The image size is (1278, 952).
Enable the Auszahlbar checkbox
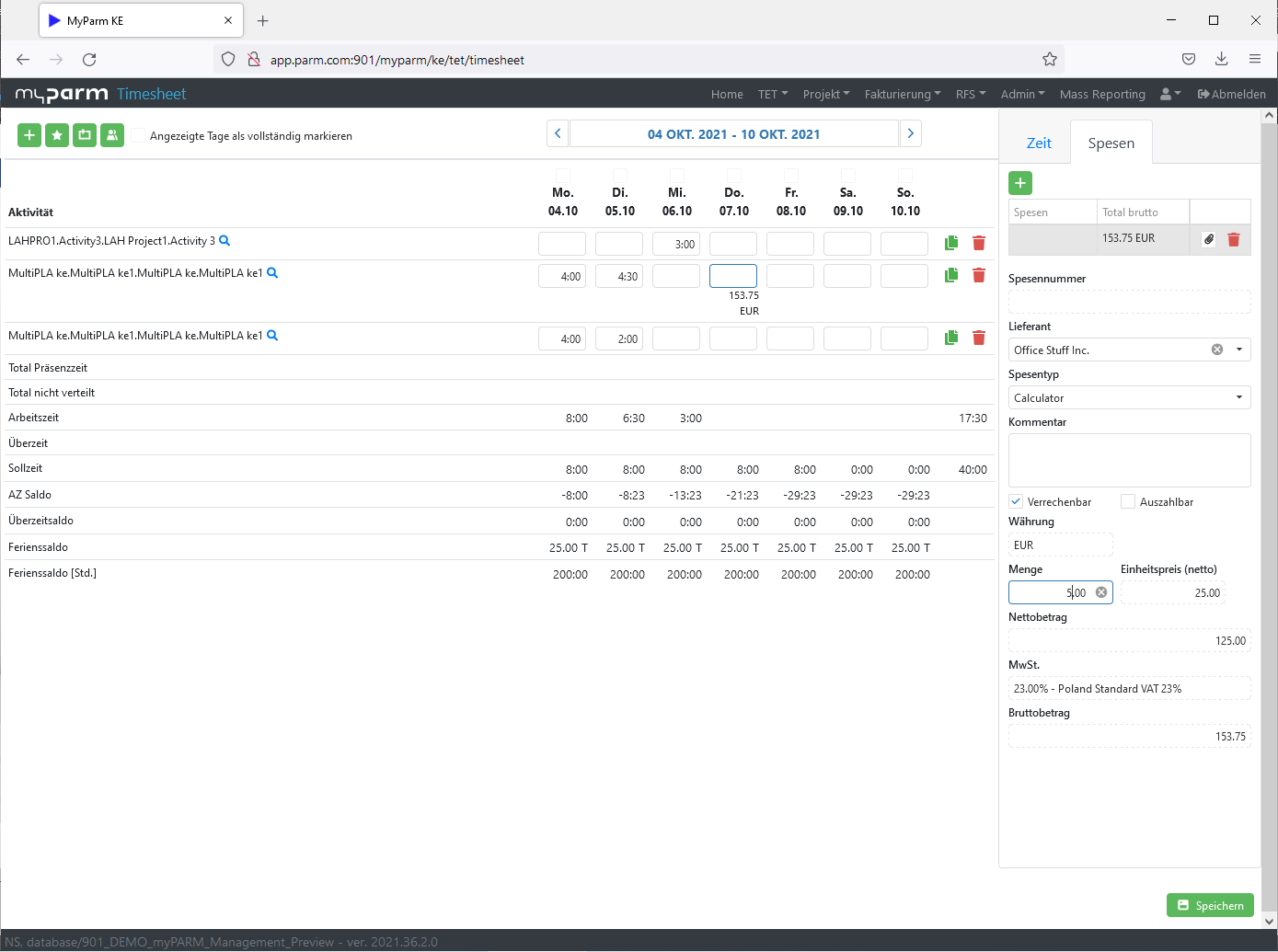(x=1128, y=501)
